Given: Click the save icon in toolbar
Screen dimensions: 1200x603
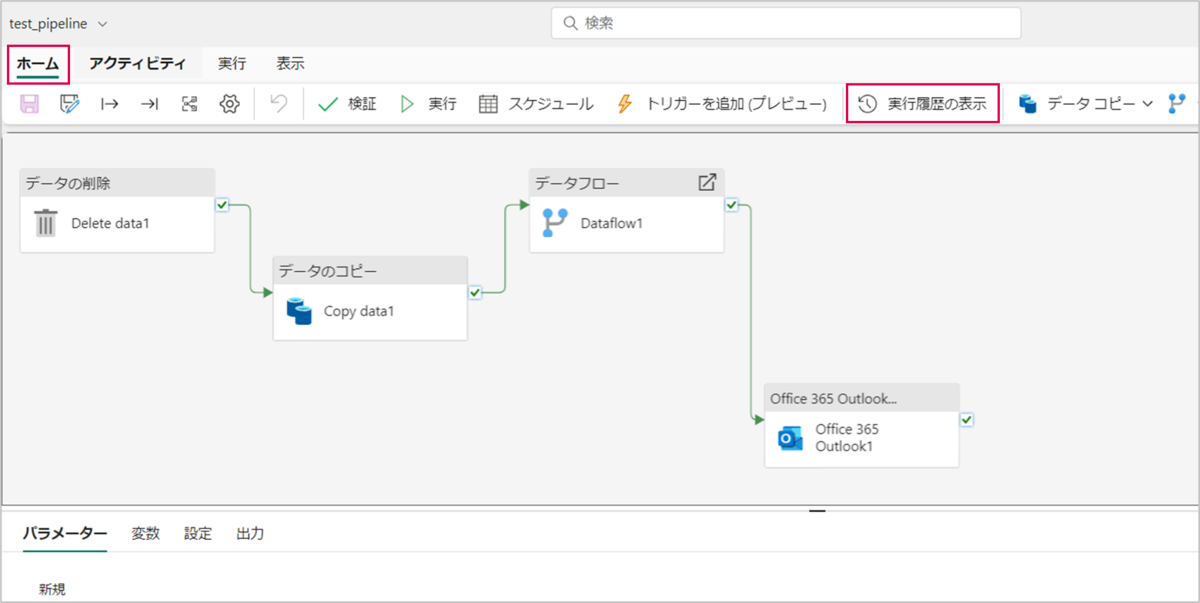Looking at the screenshot, I should pyautogui.click(x=30, y=104).
